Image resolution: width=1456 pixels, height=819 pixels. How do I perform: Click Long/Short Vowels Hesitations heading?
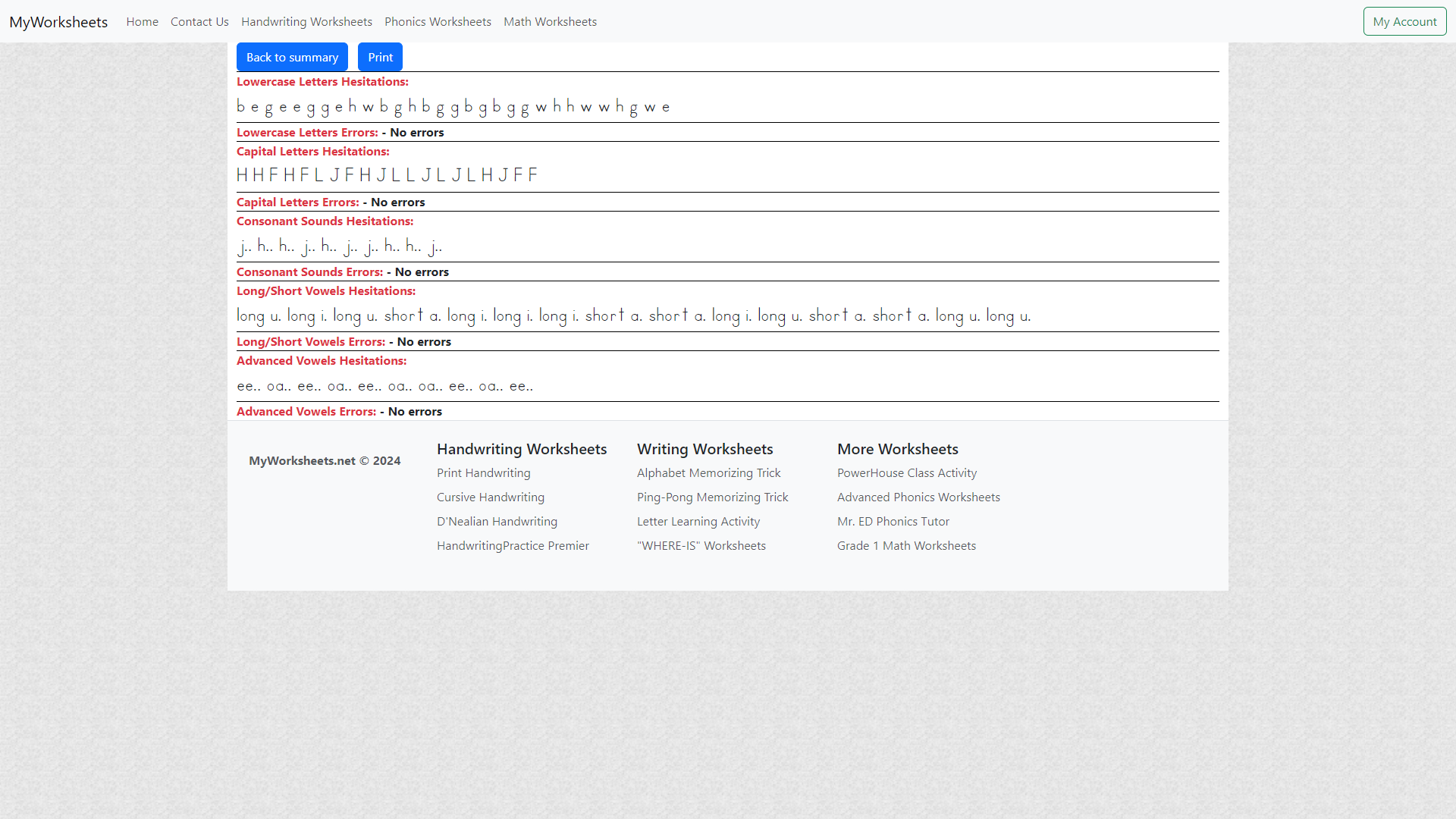326,291
